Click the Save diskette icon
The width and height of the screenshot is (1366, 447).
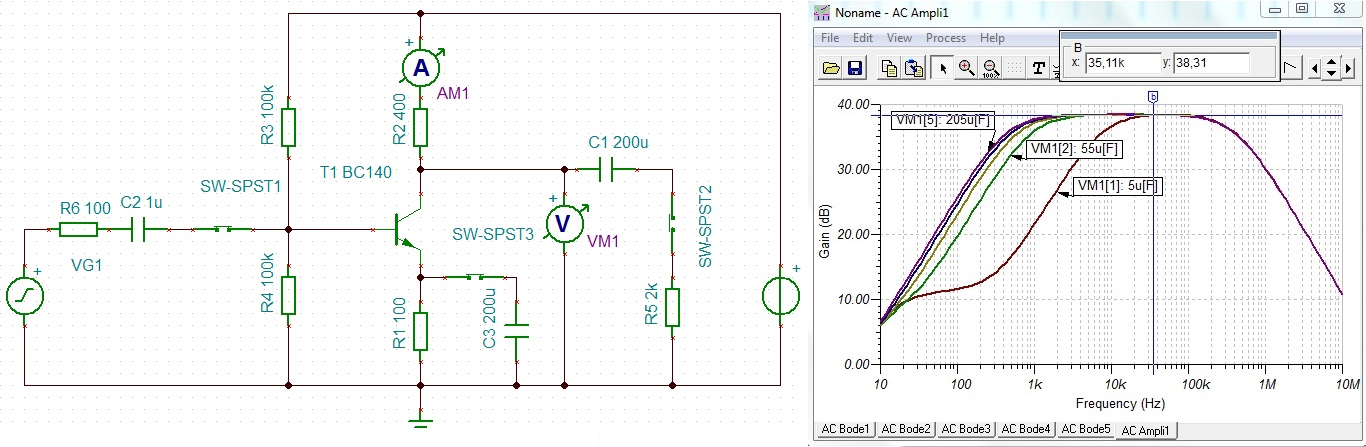855,68
